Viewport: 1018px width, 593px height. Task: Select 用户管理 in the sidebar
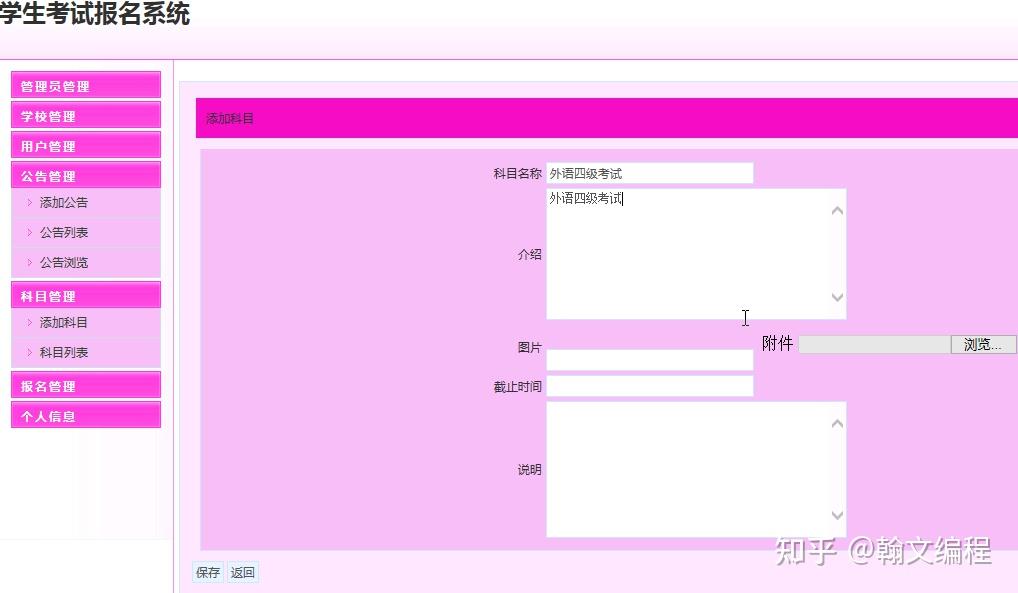coord(85,144)
